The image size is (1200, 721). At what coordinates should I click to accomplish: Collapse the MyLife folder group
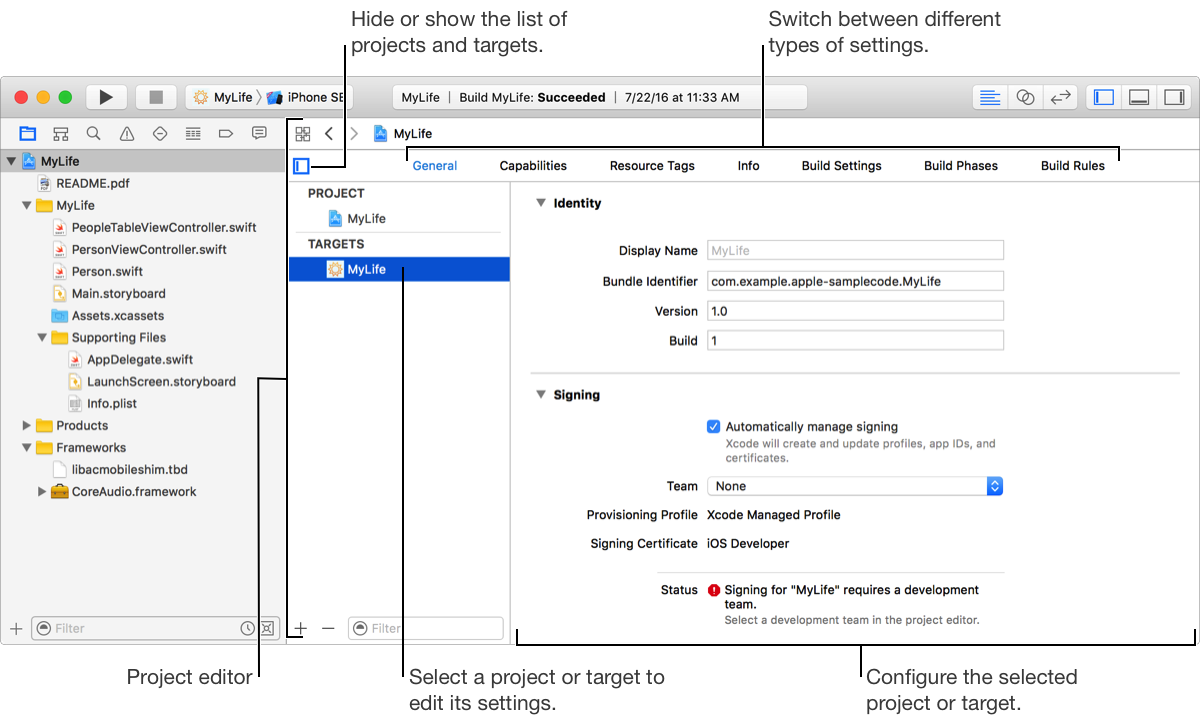[27, 205]
